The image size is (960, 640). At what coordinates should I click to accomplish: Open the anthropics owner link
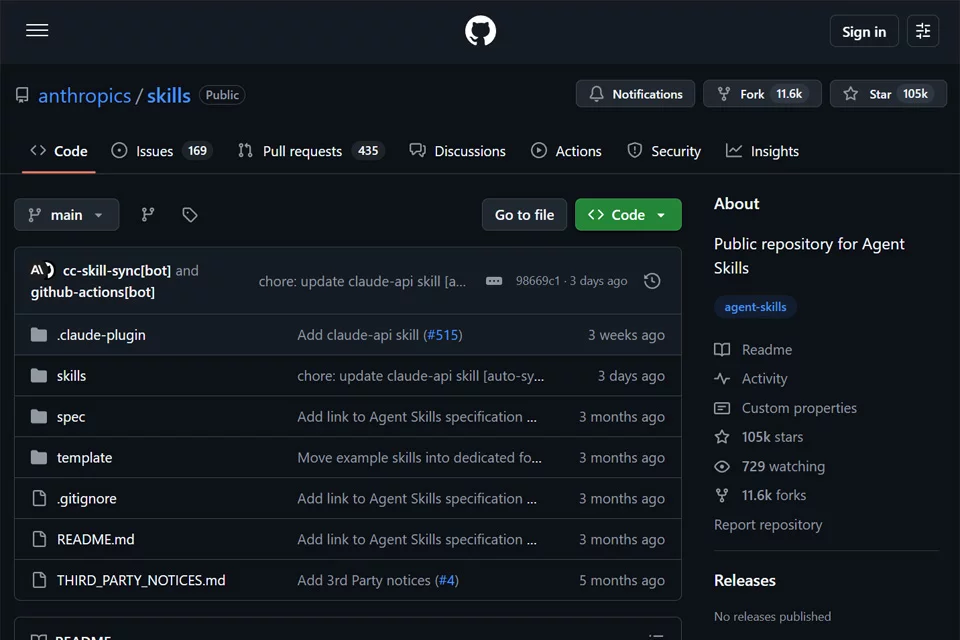(x=84, y=96)
